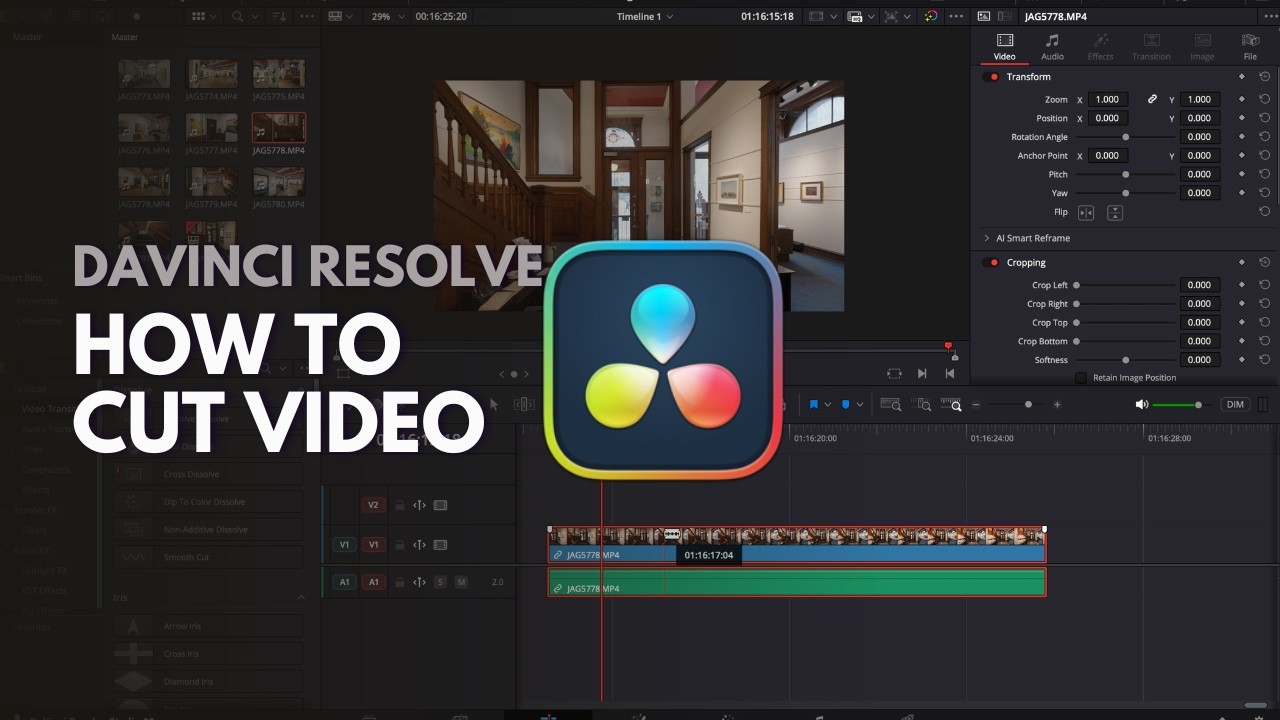1280x720 pixels.
Task: Toggle the viewer Loop icon
Action: [x=894, y=373]
